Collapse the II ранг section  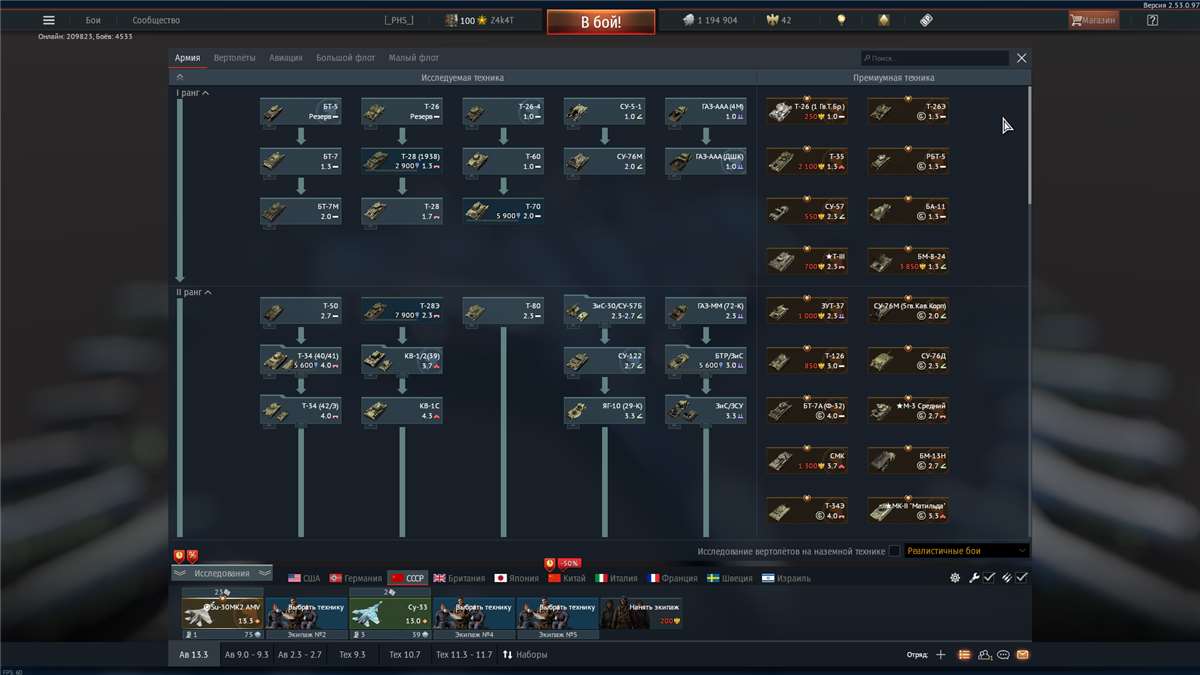coord(207,292)
